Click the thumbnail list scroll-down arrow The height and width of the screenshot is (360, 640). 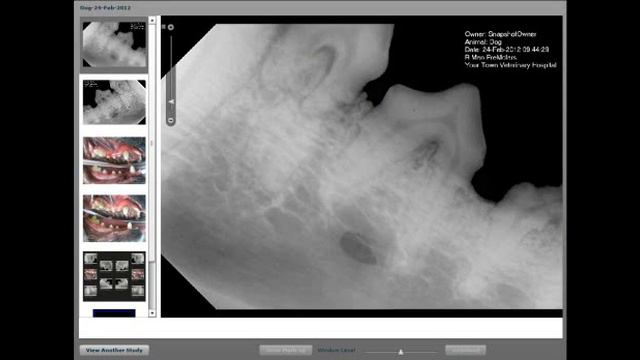(152, 313)
